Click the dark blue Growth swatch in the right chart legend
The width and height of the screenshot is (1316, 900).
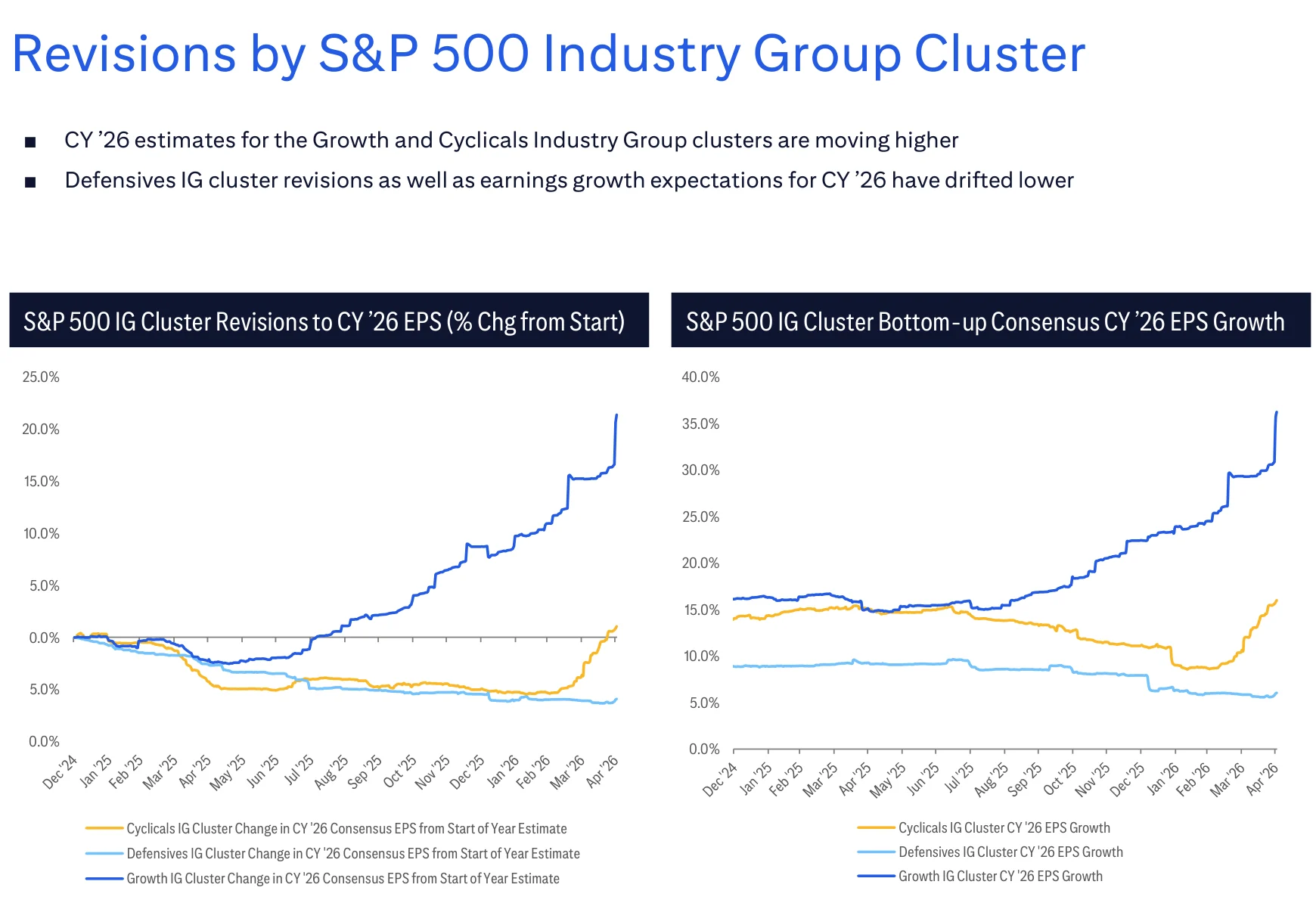coord(876,877)
